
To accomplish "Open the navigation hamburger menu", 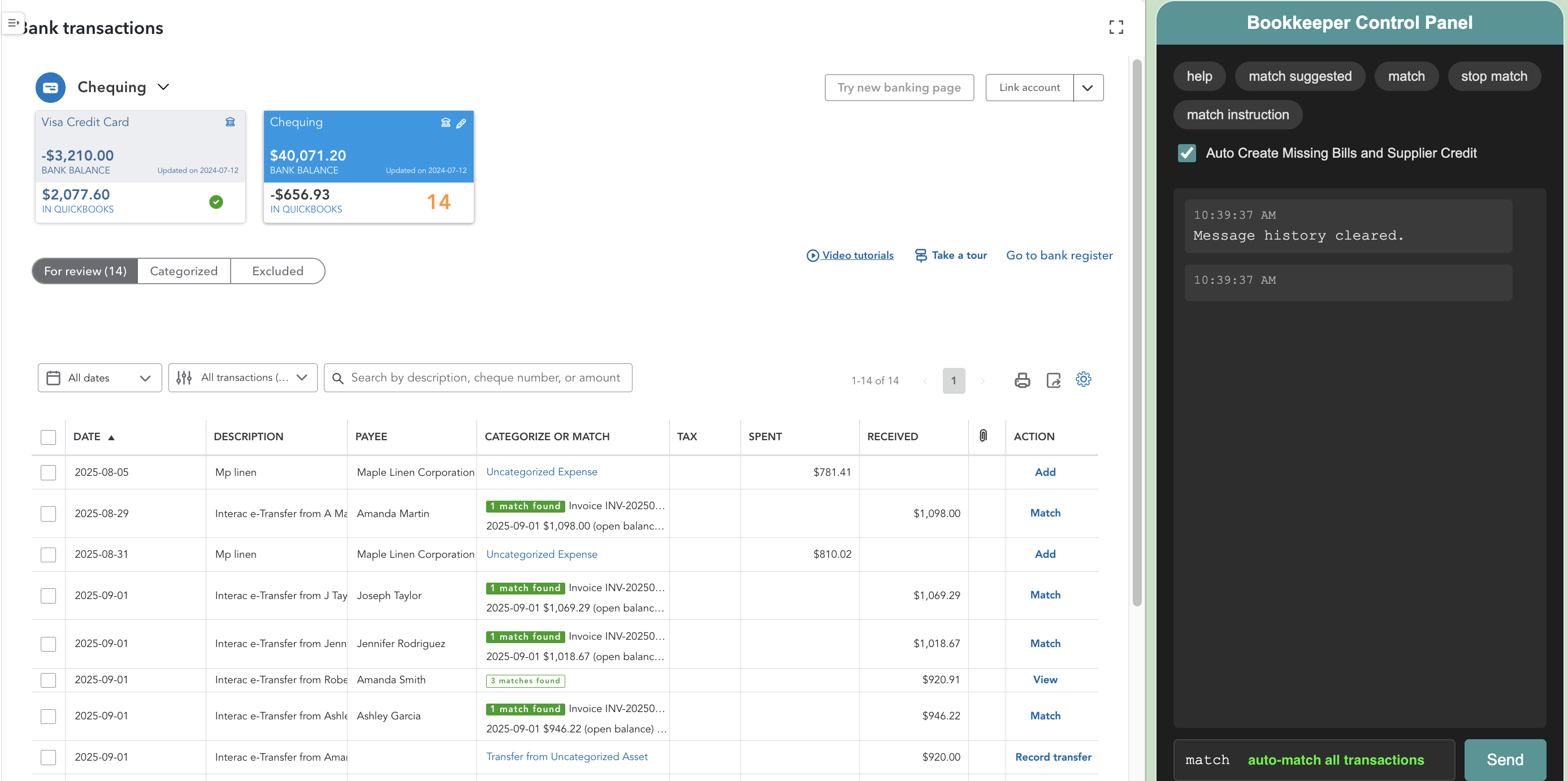I will point(14,23).
